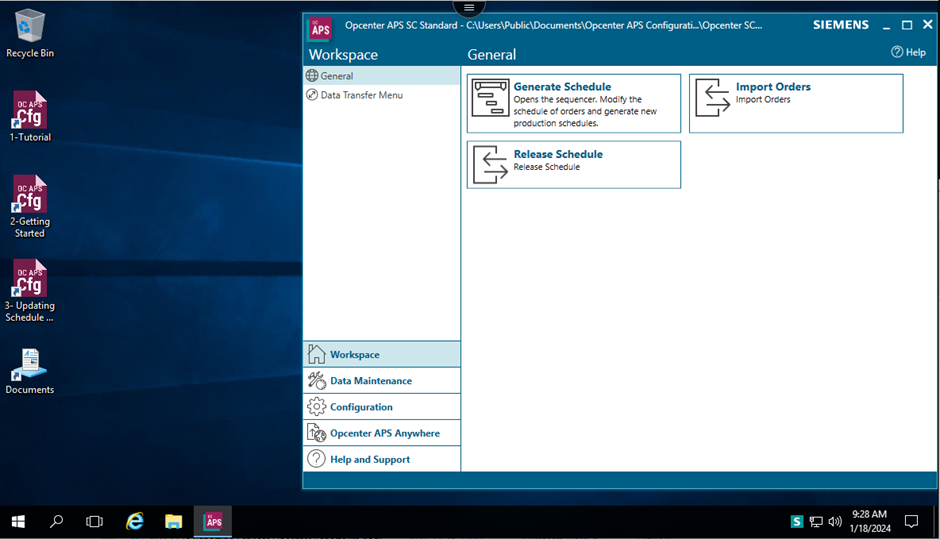Select the Recycle Bin desktop icon
Viewport: 940px width, 539px height.
pos(30,30)
